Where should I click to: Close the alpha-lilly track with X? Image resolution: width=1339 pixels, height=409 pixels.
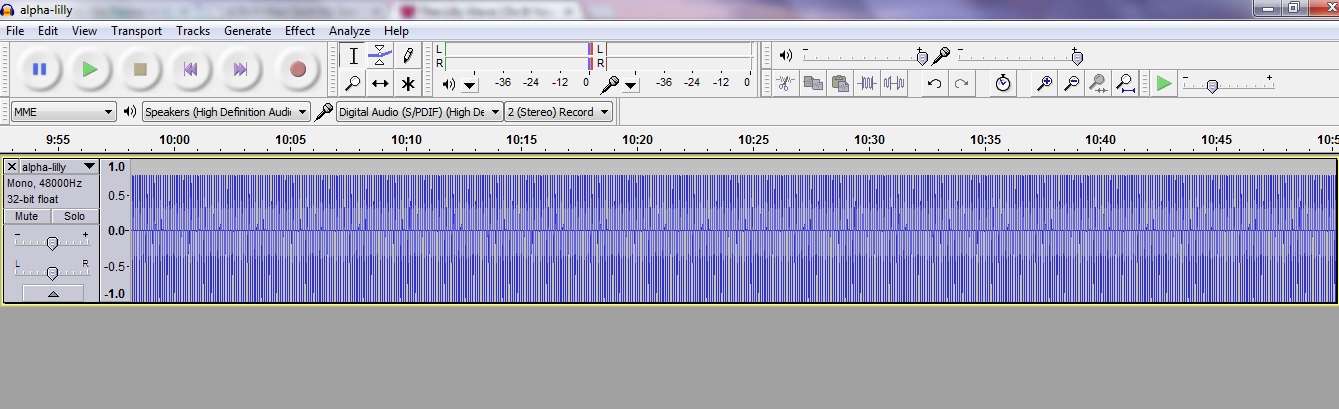(x=12, y=167)
